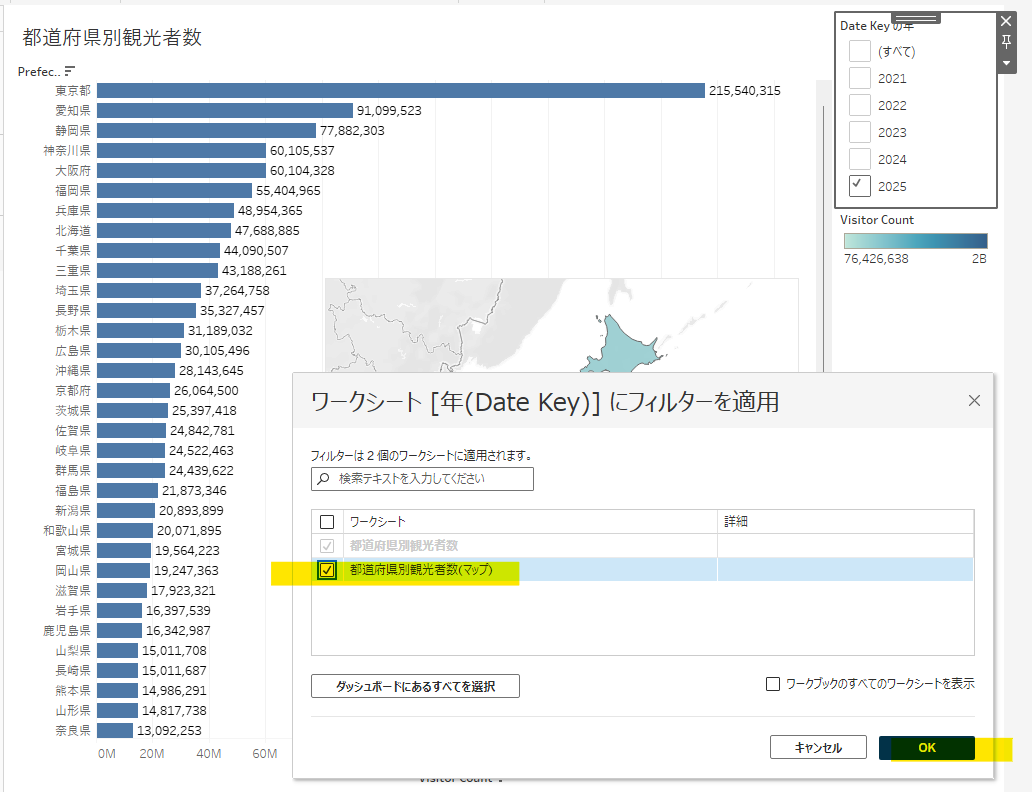Screen dimensions: 1032x792
Task: Click the ダッシュボードにあるすべてを選択 button
Action: pos(415,686)
